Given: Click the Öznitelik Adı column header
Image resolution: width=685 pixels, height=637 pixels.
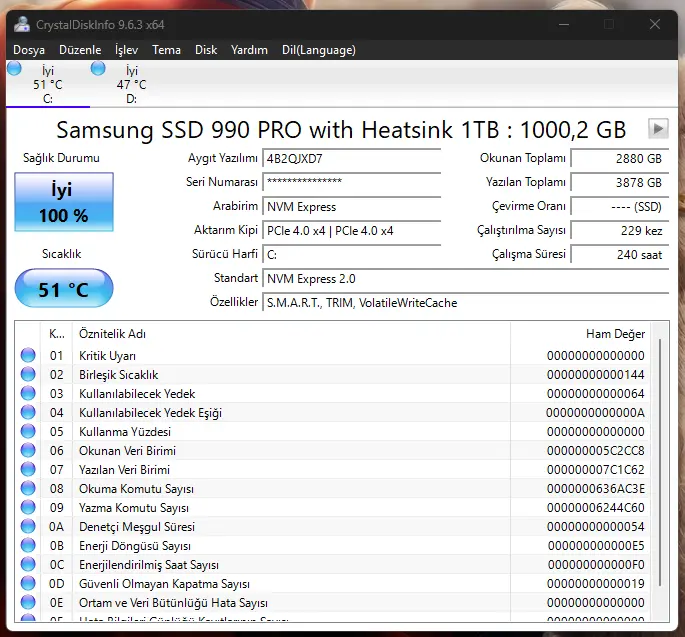Looking at the screenshot, I should tap(291, 334).
